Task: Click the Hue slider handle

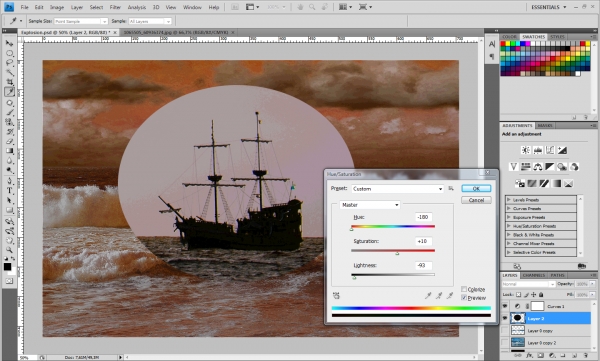Action: coord(352,229)
